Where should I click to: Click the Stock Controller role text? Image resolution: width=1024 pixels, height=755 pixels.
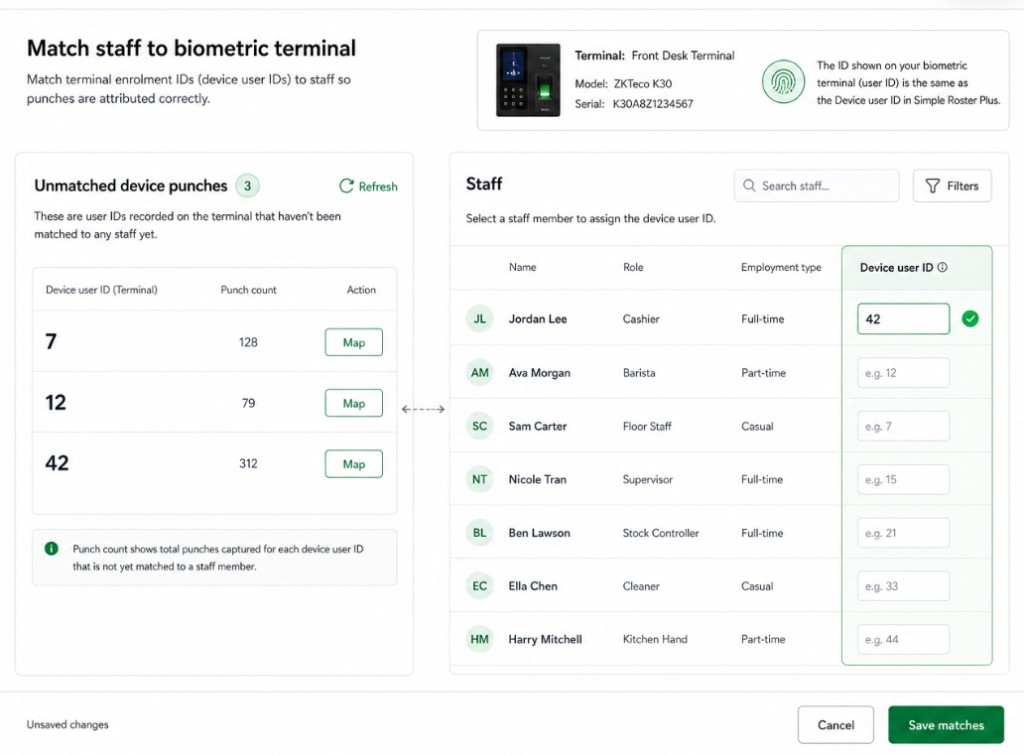point(661,533)
